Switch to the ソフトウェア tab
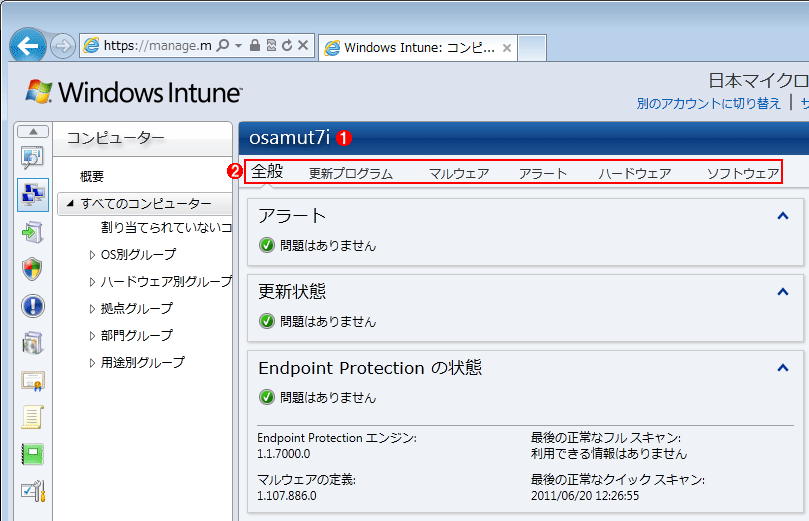Screen dimensions: 809x521 click(743, 174)
